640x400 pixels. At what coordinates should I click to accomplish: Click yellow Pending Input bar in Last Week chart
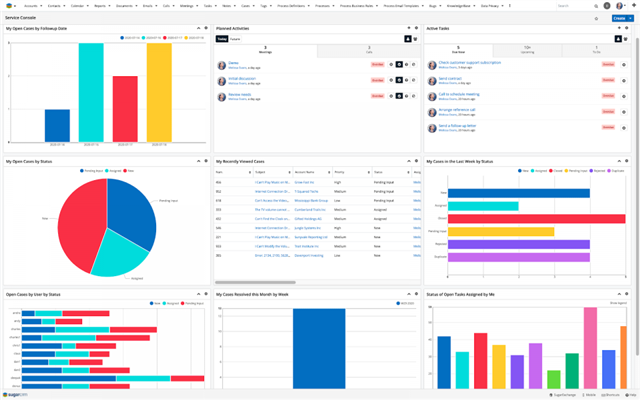pos(501,232)
